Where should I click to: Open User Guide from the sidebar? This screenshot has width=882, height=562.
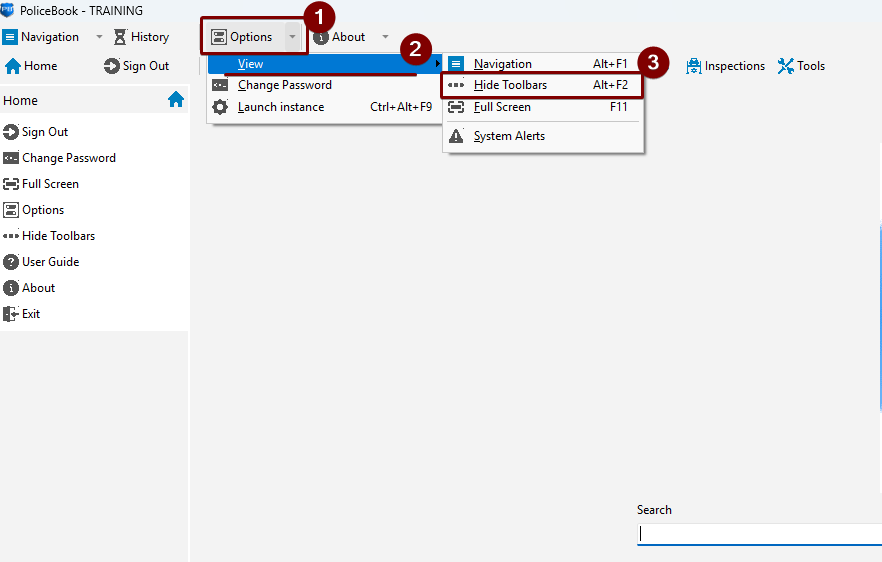[50, 262]
